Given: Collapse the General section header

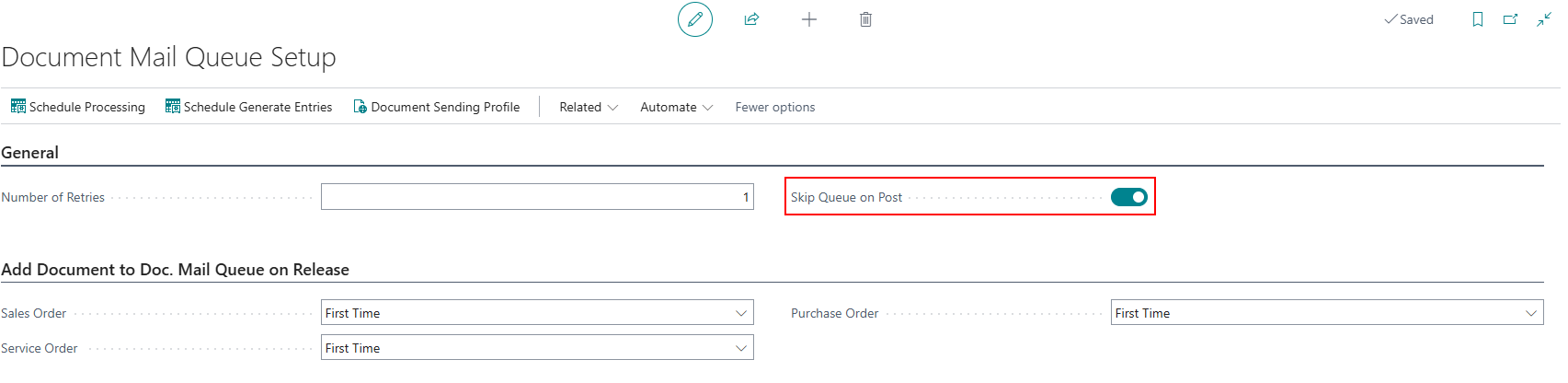Looking at the screenshot, I should tap(30, 153).
